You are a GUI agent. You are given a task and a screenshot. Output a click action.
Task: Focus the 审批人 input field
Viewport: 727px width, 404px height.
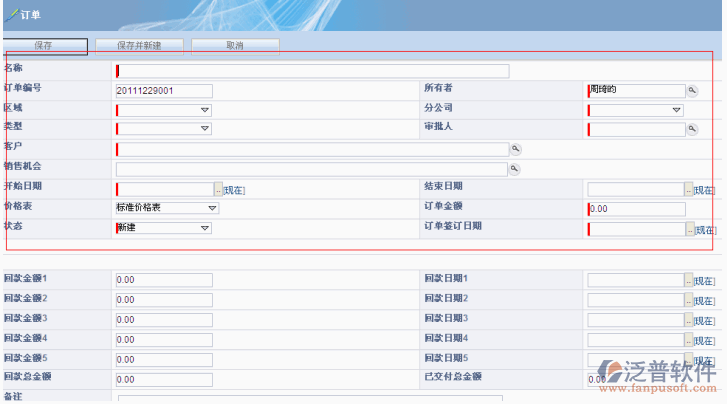click(636, 129)
